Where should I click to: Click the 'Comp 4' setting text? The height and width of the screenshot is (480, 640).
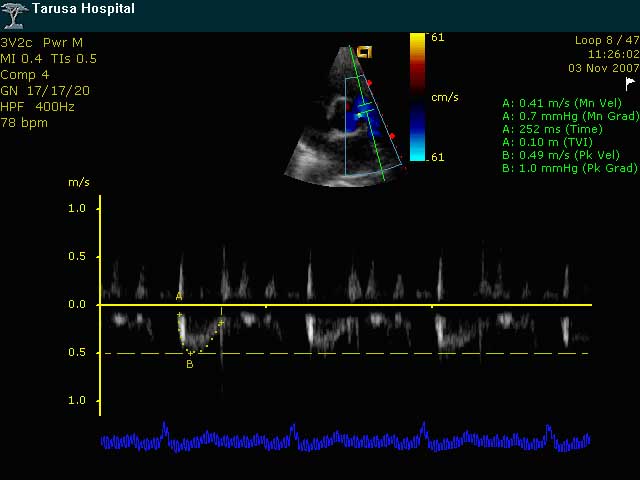coord(25,75)
